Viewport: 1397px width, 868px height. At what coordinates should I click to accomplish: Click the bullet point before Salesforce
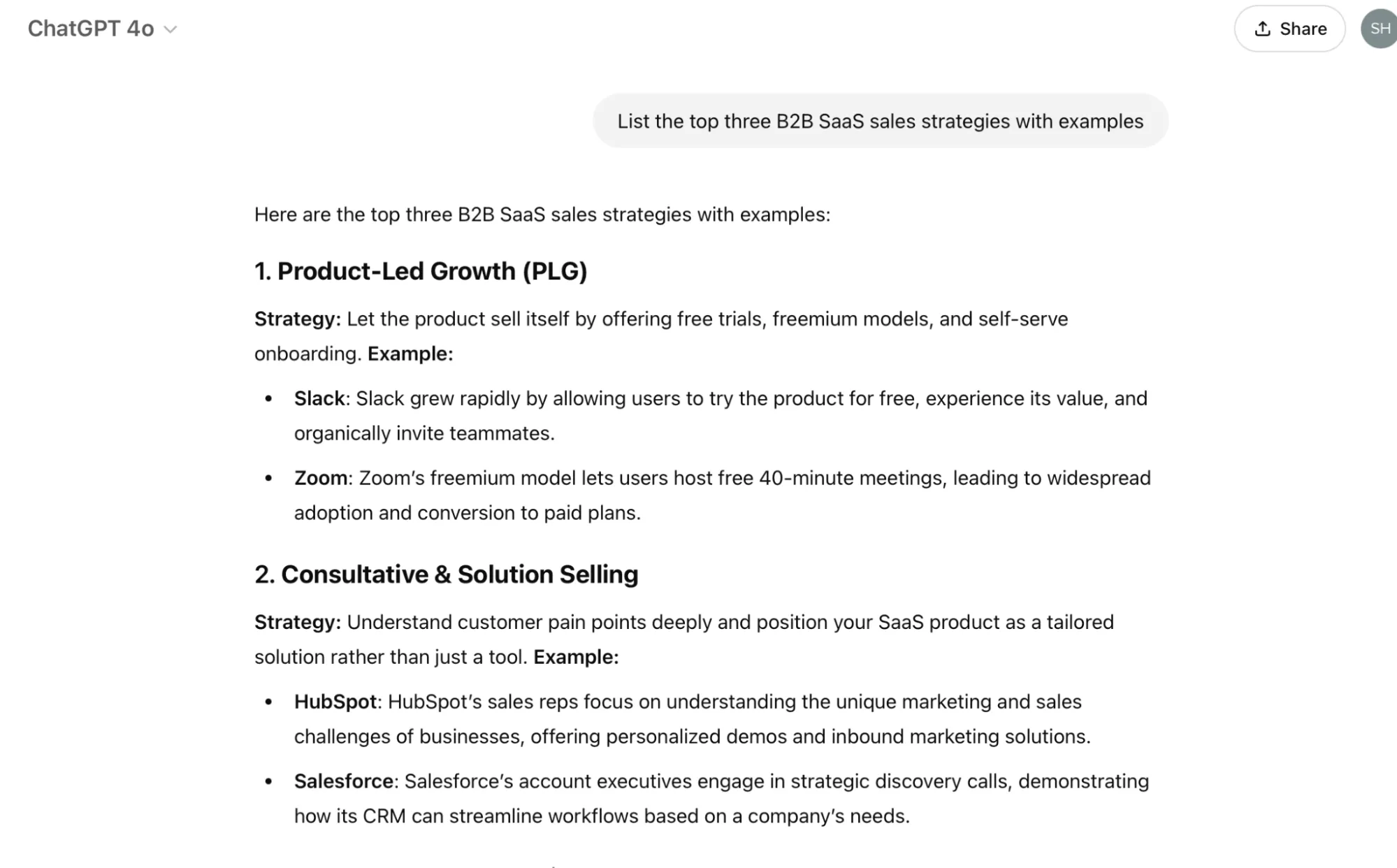click(268, 782)
